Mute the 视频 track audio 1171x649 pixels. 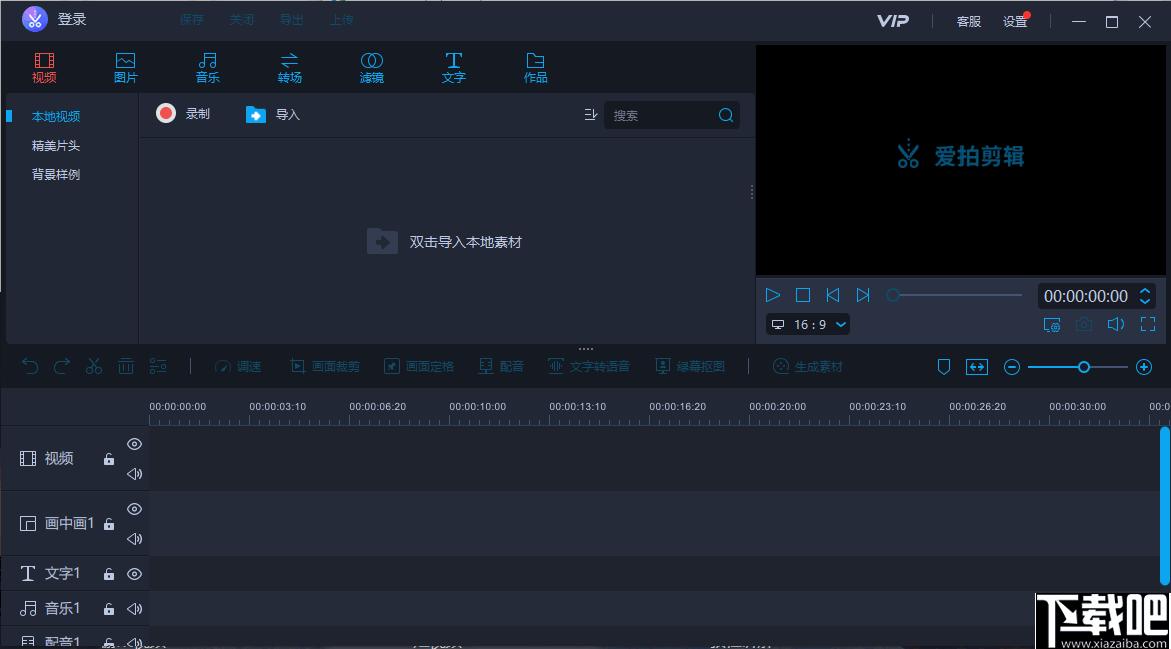(134, 473)
